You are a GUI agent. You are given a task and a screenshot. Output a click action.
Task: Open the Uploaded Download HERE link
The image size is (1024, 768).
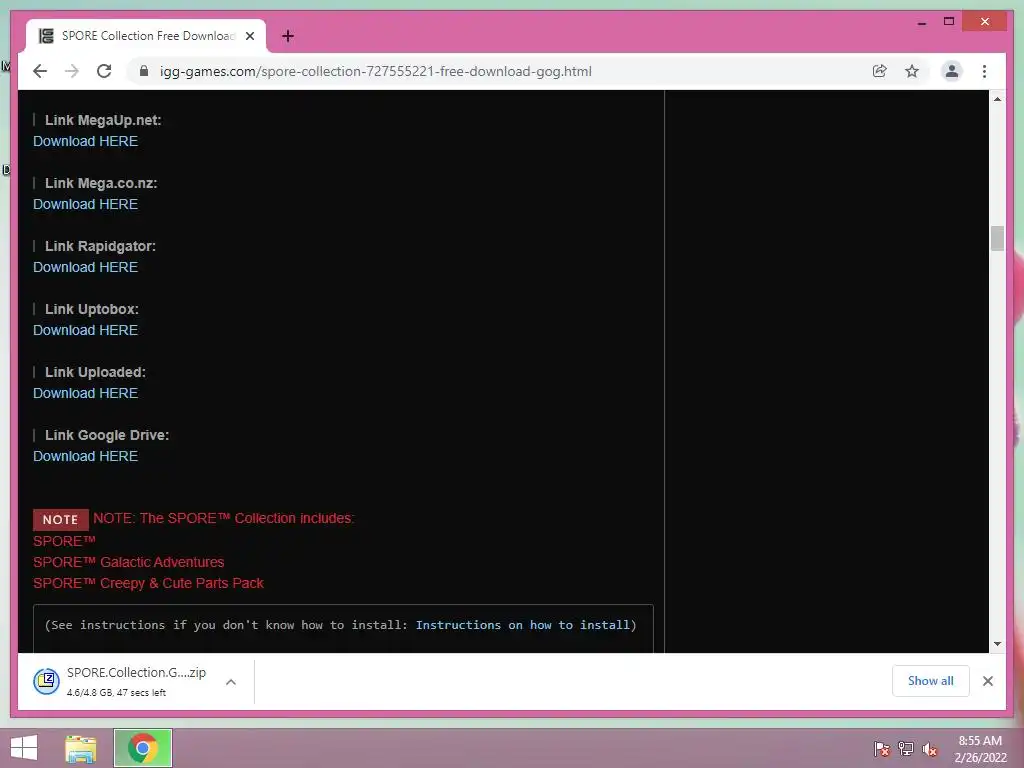point(86,393)
